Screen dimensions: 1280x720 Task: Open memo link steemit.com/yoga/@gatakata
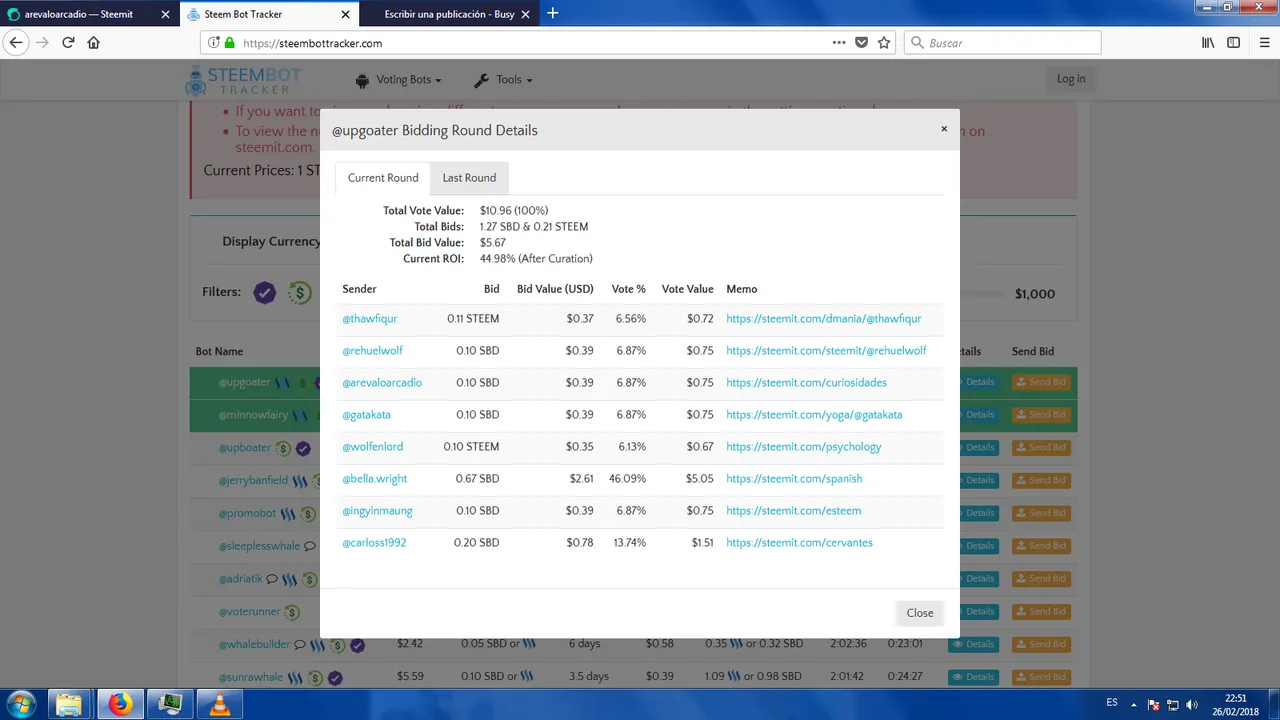tap(814, 415)
